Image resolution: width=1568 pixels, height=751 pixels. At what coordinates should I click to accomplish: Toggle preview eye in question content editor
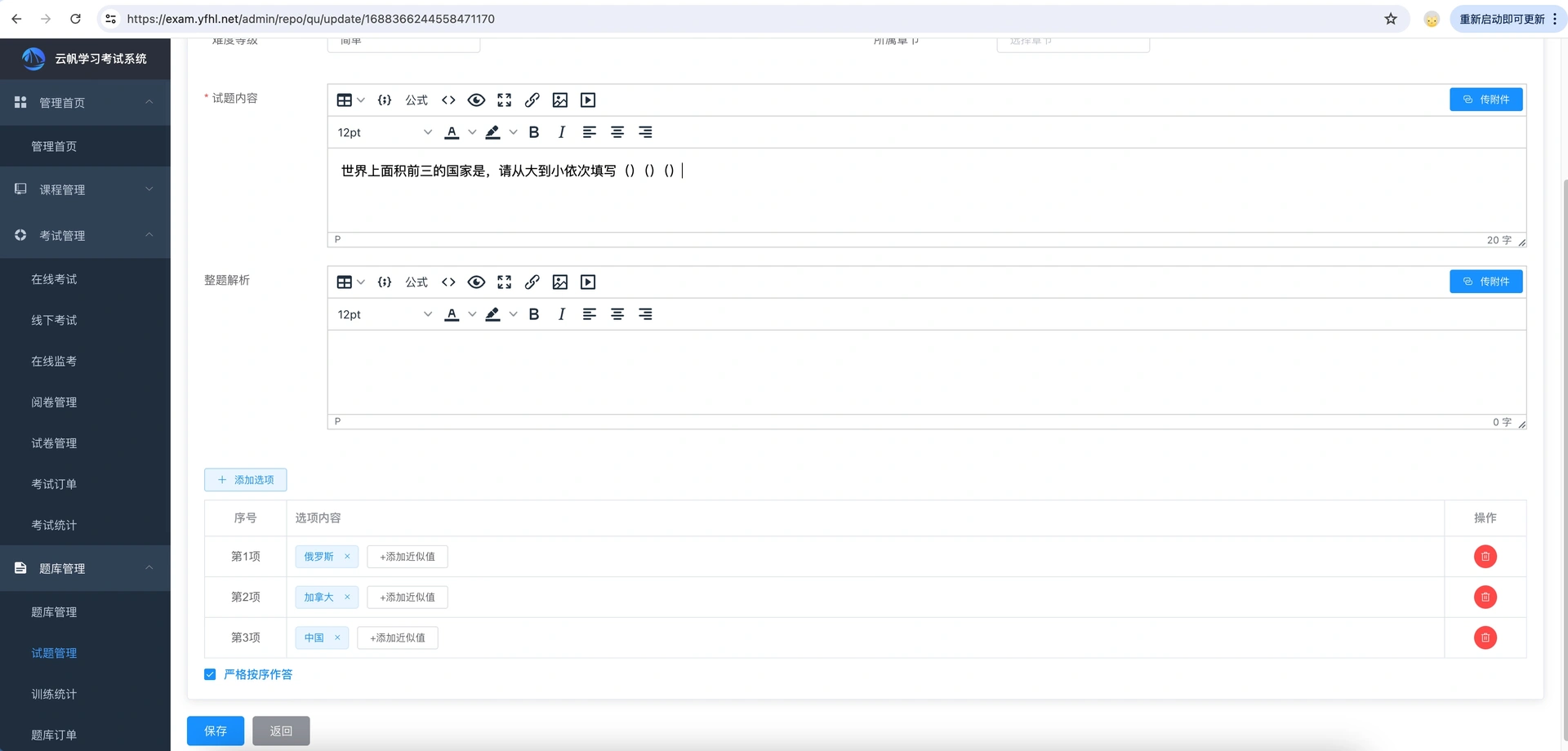(x=476, y=100)
